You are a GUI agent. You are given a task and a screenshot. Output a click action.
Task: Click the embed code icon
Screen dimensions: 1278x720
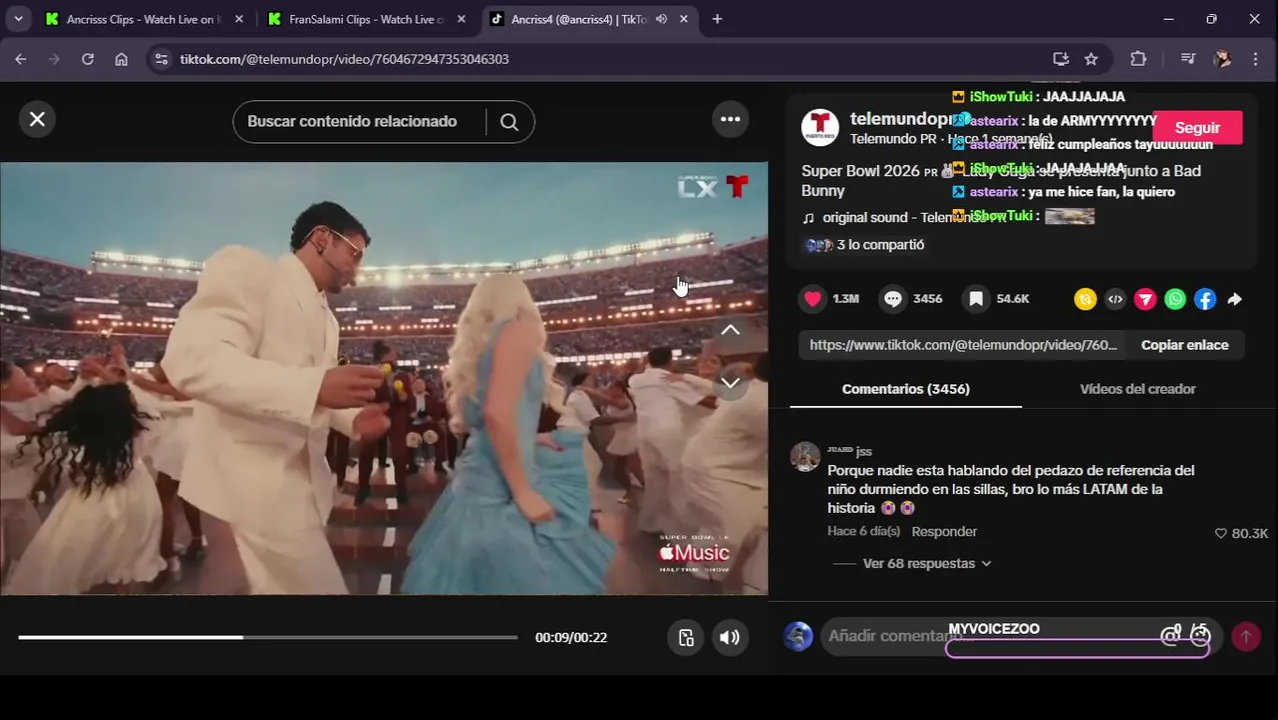1115,299
